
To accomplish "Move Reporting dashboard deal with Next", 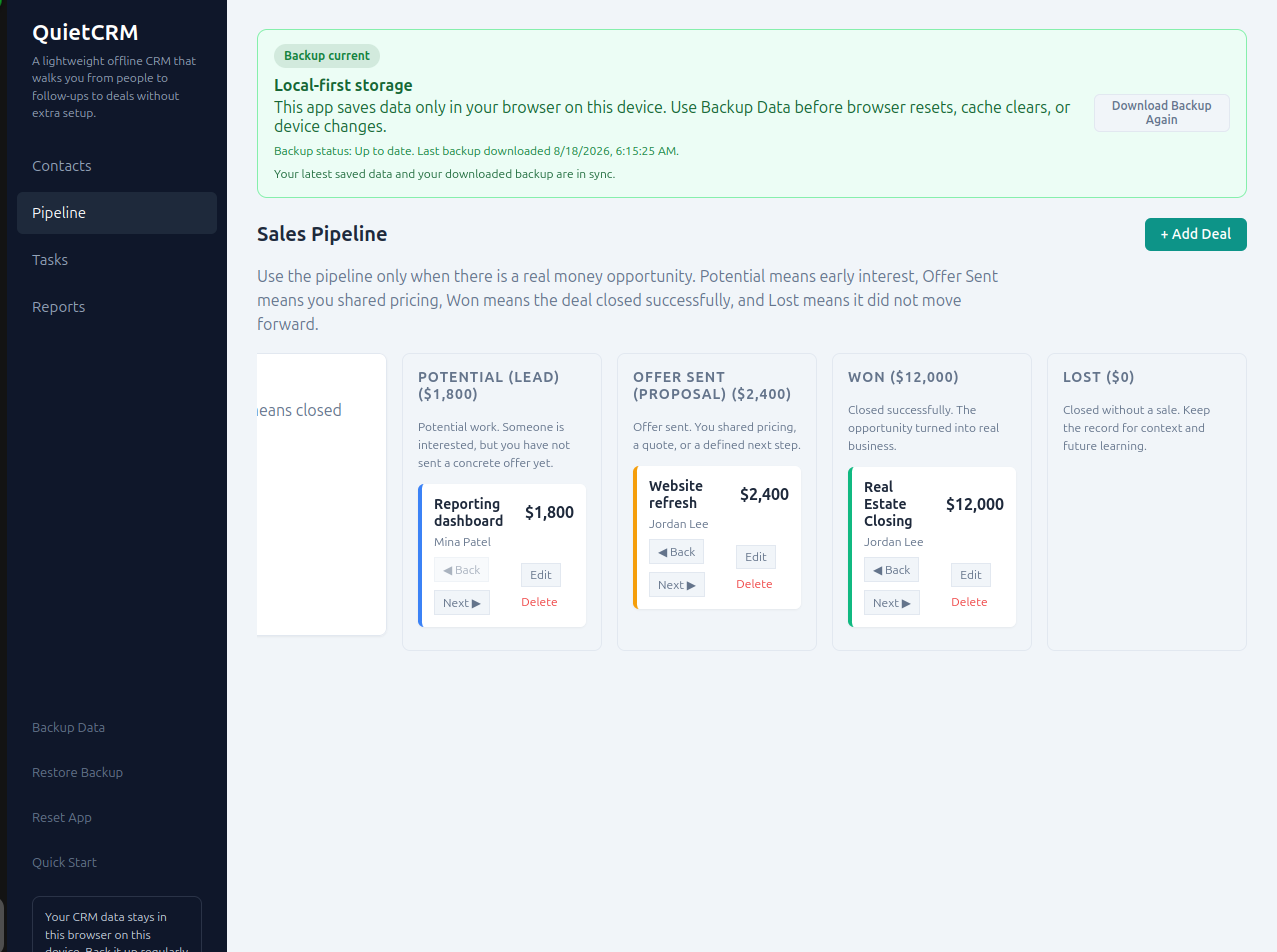I will coord(462,603).
